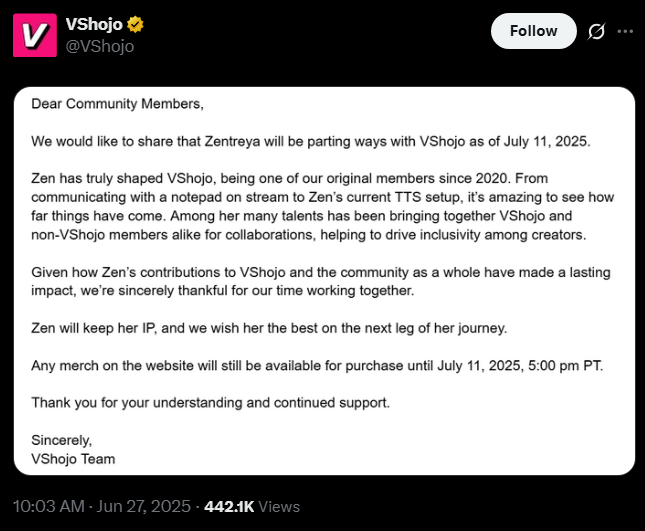Click the merch availability sentence in letter
Screen dimensions: 645x531
pos(317,365)
